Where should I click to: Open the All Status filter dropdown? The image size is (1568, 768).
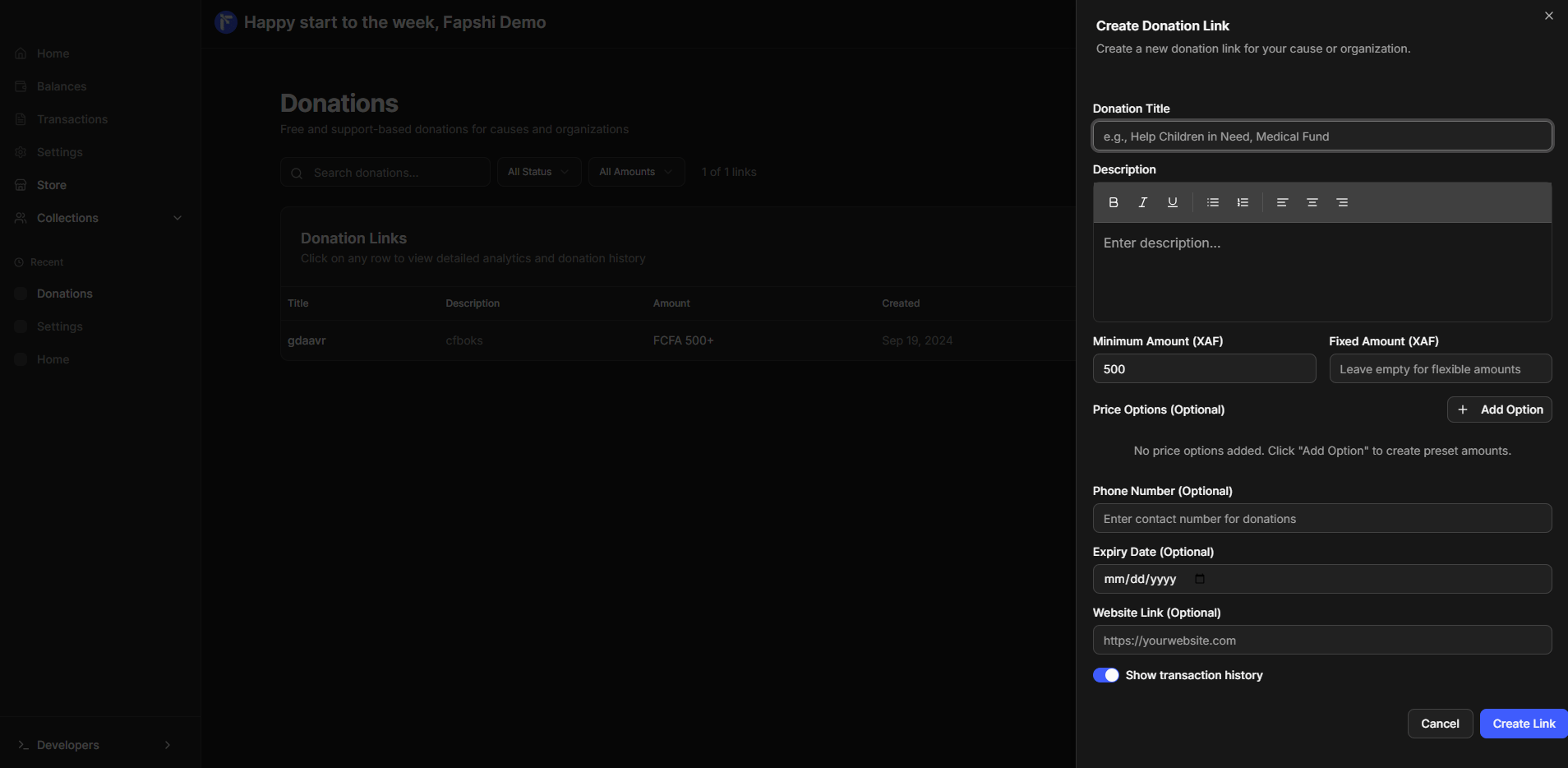(x=538, y=172)
